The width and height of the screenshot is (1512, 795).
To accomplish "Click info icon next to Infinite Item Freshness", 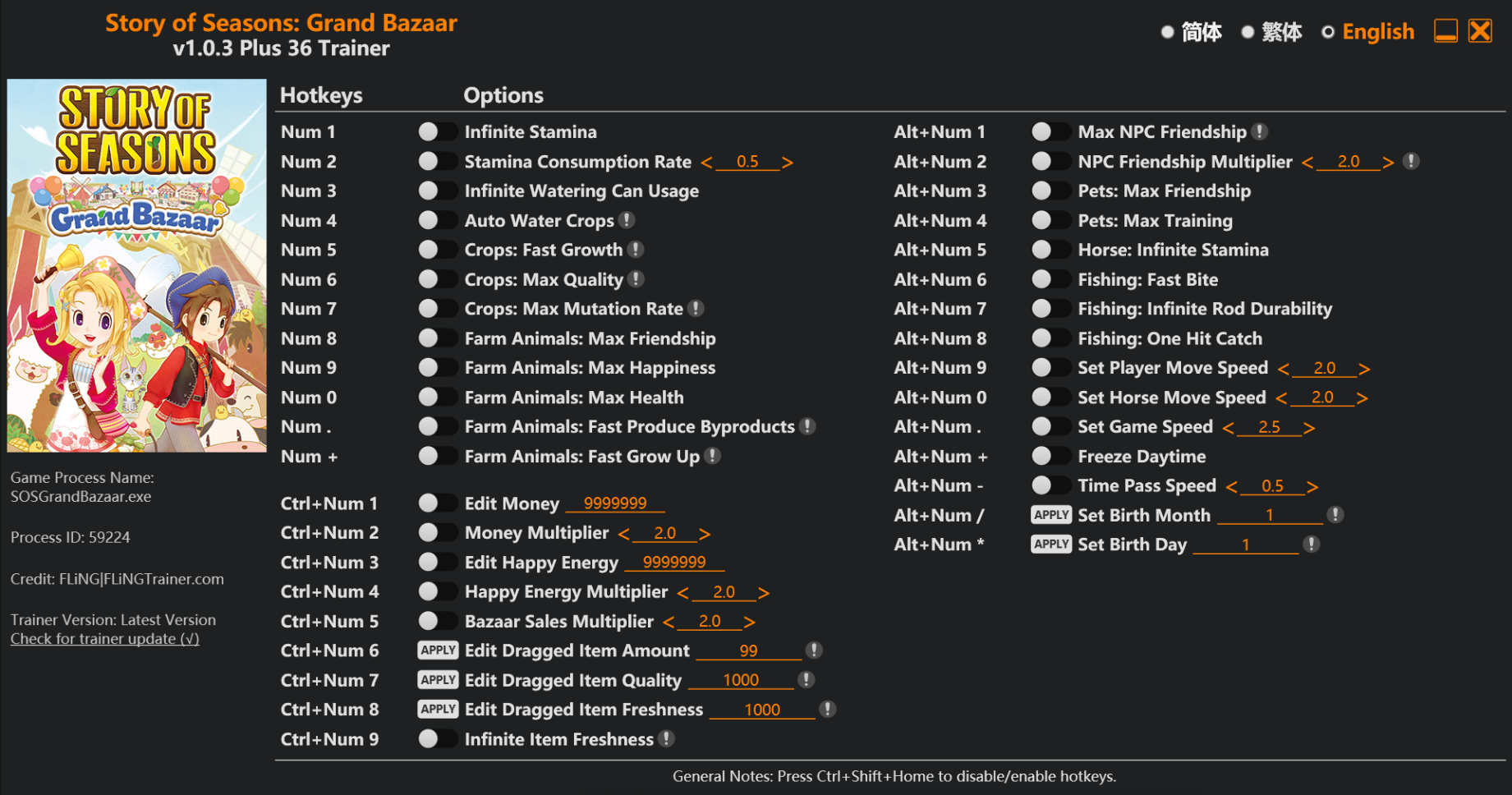I will 667,739.
